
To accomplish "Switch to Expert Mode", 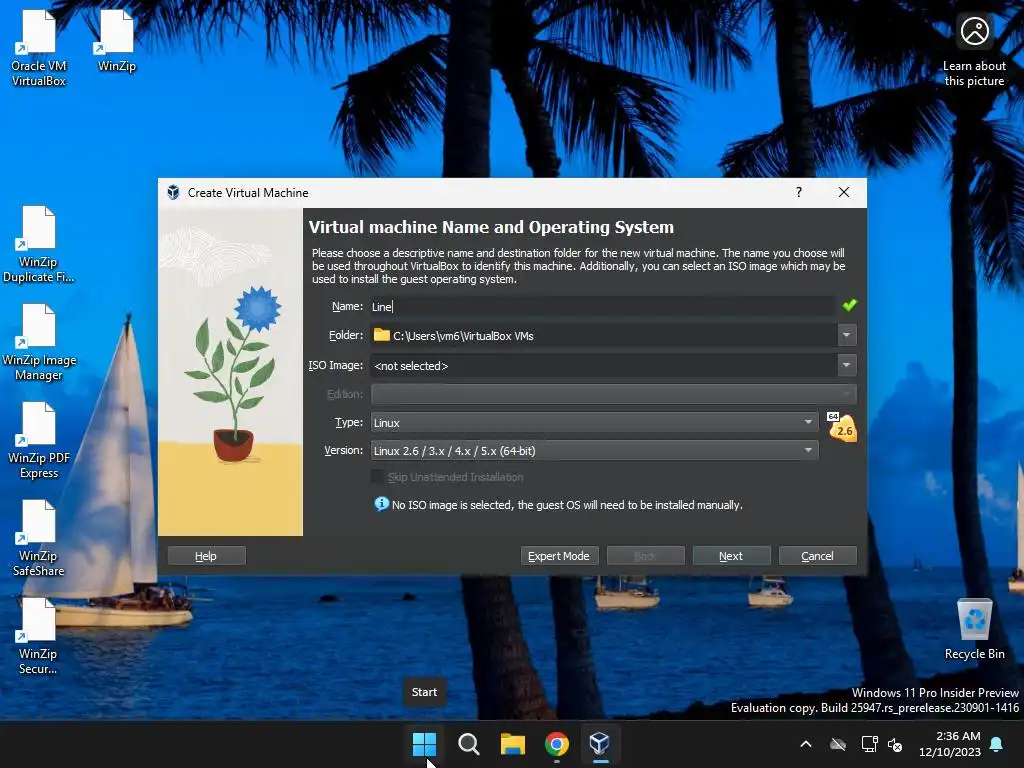I will point(559,556).
